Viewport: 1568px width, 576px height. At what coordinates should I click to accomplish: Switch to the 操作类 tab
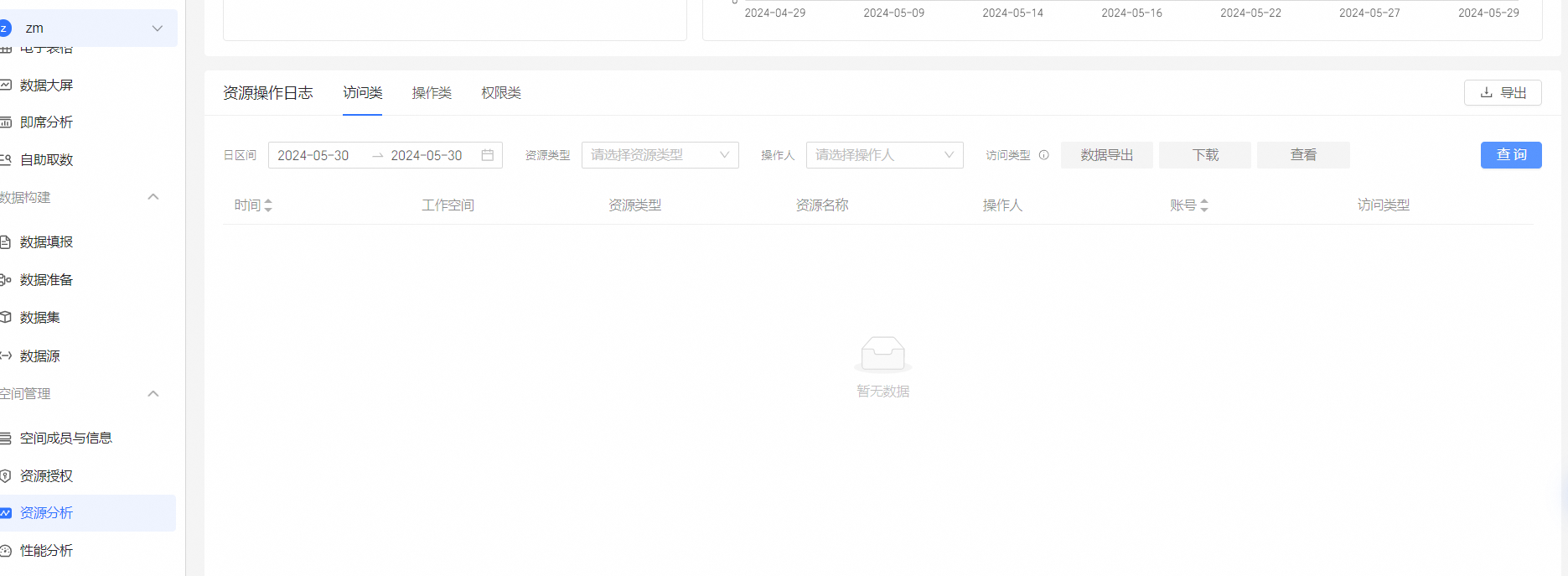[432, 93]
